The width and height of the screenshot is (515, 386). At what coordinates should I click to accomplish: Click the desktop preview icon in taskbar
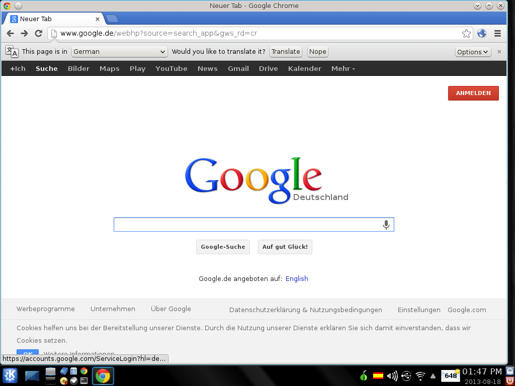(x=32, y=376)
